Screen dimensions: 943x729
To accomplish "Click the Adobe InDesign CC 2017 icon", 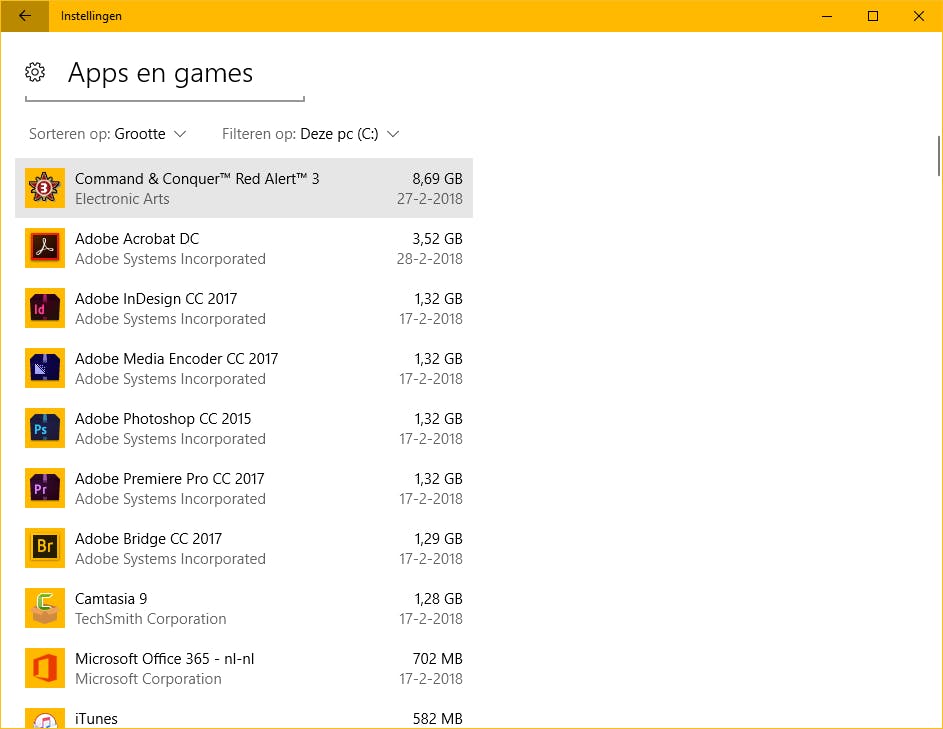I will [x=44, y=308].
